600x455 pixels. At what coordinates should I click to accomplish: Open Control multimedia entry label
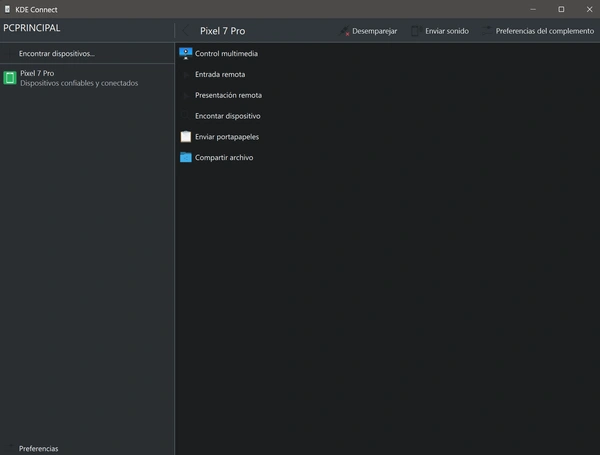click(226, 54)
